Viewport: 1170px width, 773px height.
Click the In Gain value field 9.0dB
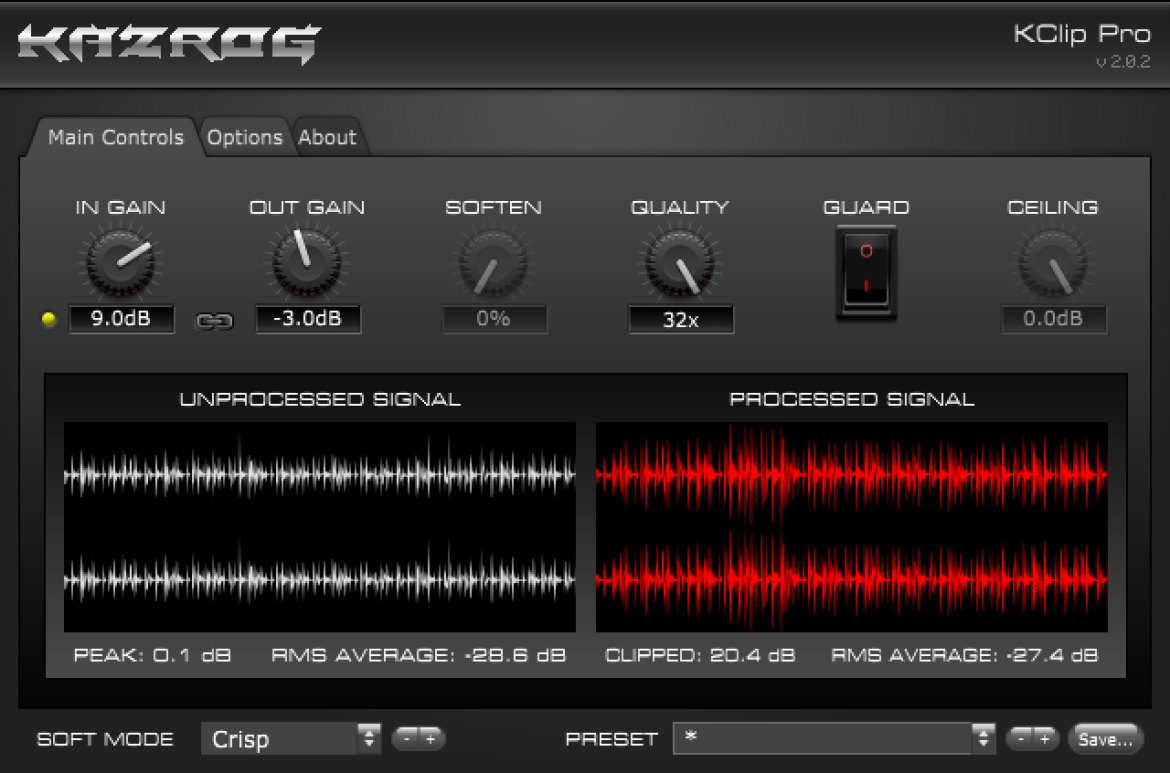point(122,319)
